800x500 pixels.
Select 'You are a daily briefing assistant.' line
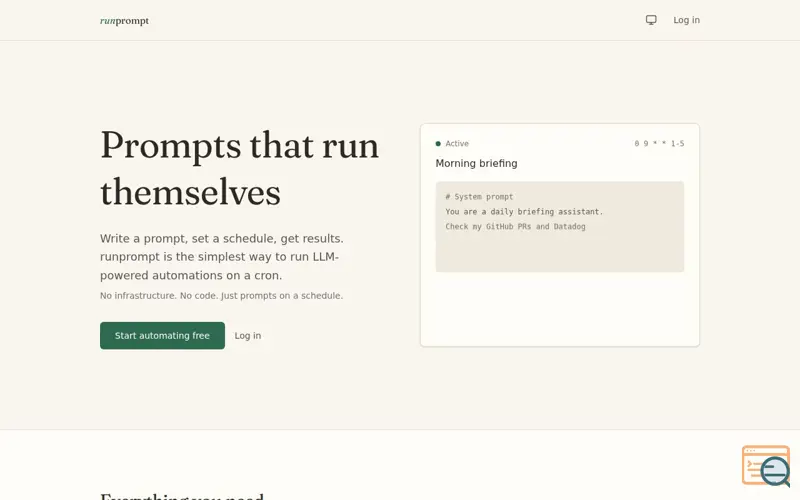[524, 211]
